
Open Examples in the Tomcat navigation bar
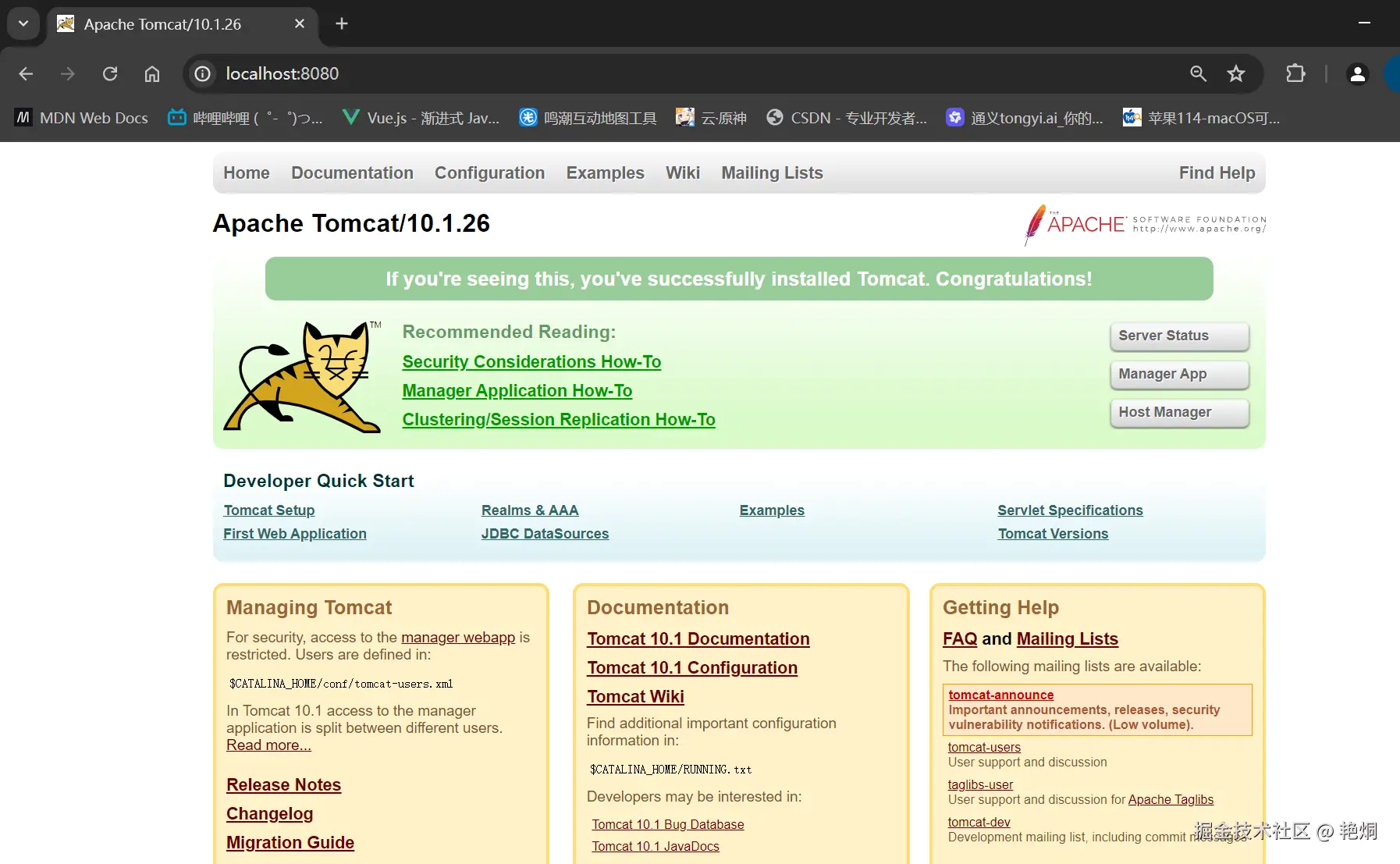click(605, 172)
